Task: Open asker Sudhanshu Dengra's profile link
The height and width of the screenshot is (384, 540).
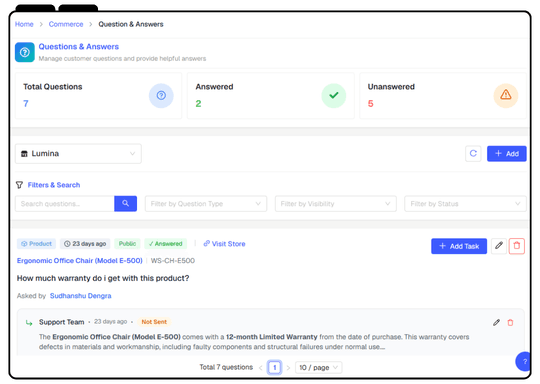Action: [x=81, y=296]
